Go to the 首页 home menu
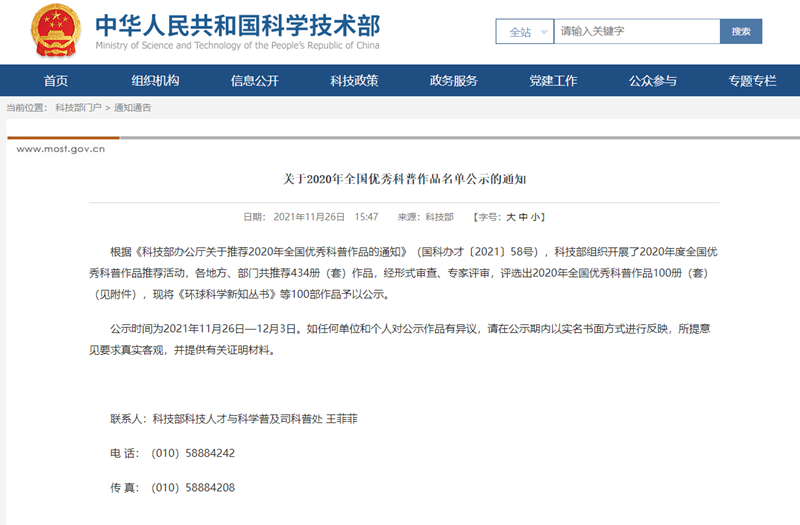This screenshot has width=800, height=525. [x=56, y=81]
